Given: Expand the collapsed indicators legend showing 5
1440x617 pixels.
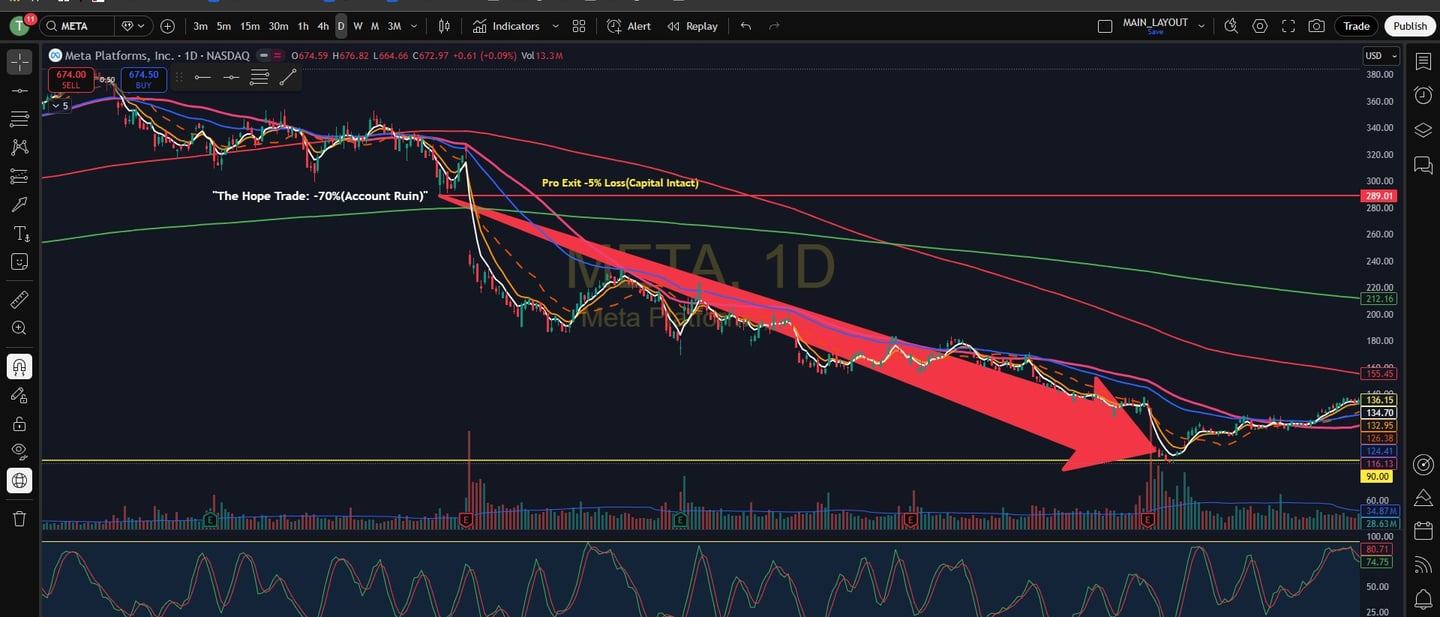Looking at the screenshot, I should tap(60, 105).
